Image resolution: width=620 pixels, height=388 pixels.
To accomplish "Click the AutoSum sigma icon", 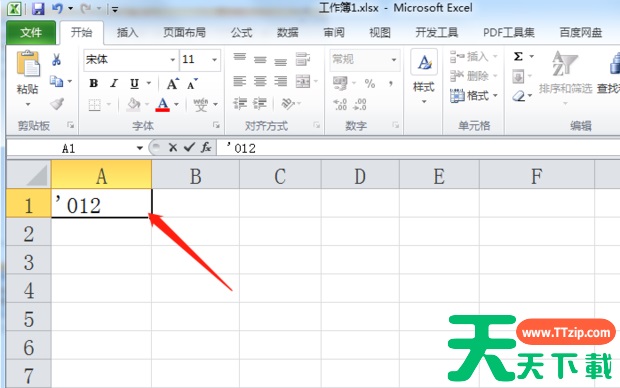I will point(518,57).
